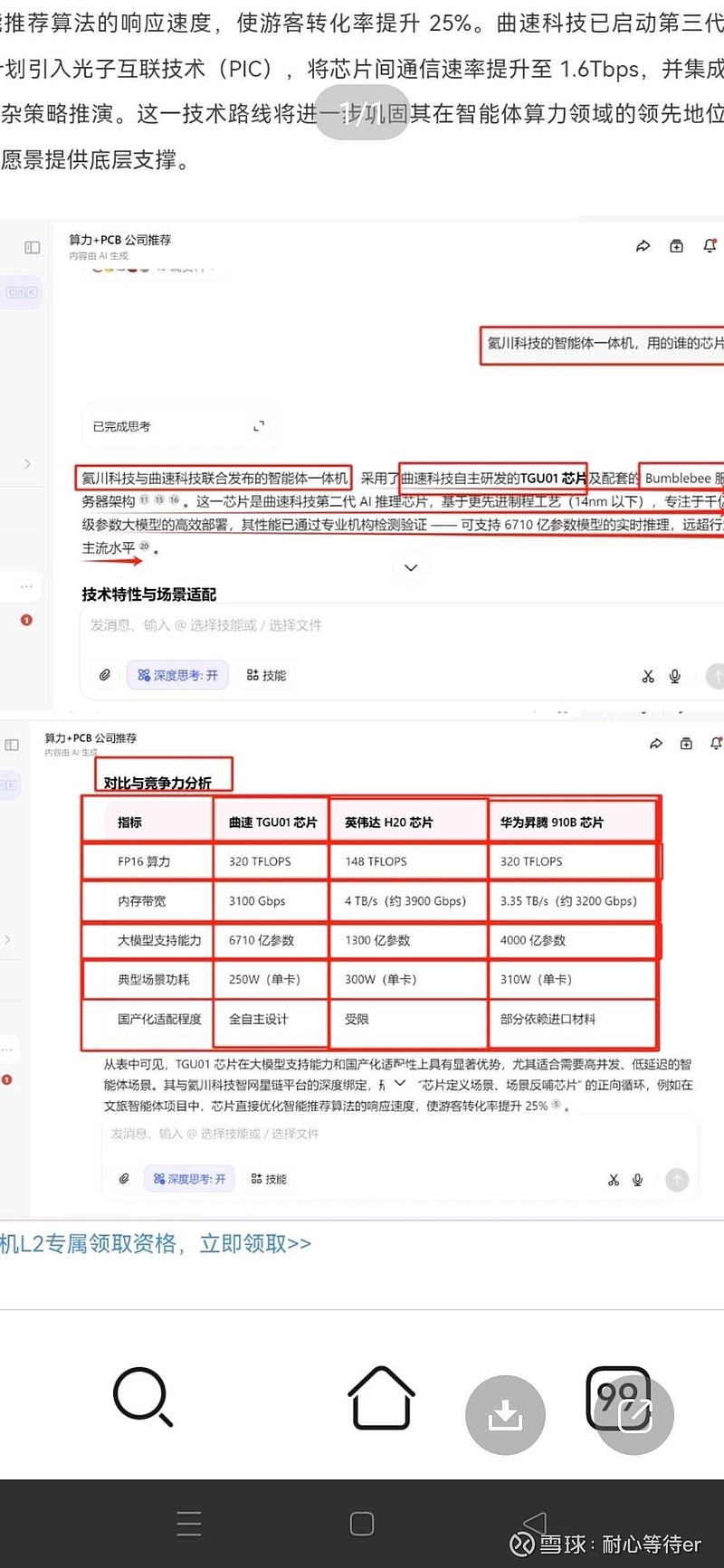Click the red notification badge in the upper sidebar

pyautogui.click(x=26, y=620)
